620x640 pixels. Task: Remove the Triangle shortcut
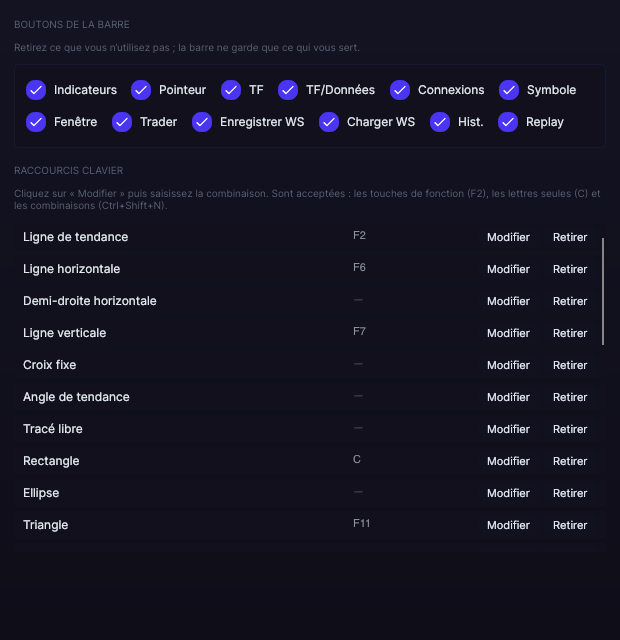click(570, 525)
